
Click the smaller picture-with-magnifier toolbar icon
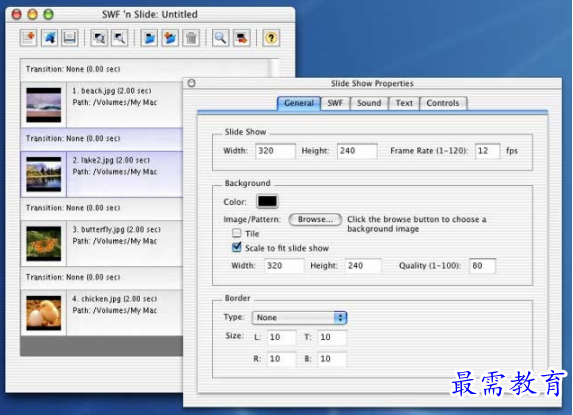pos(119,38)
